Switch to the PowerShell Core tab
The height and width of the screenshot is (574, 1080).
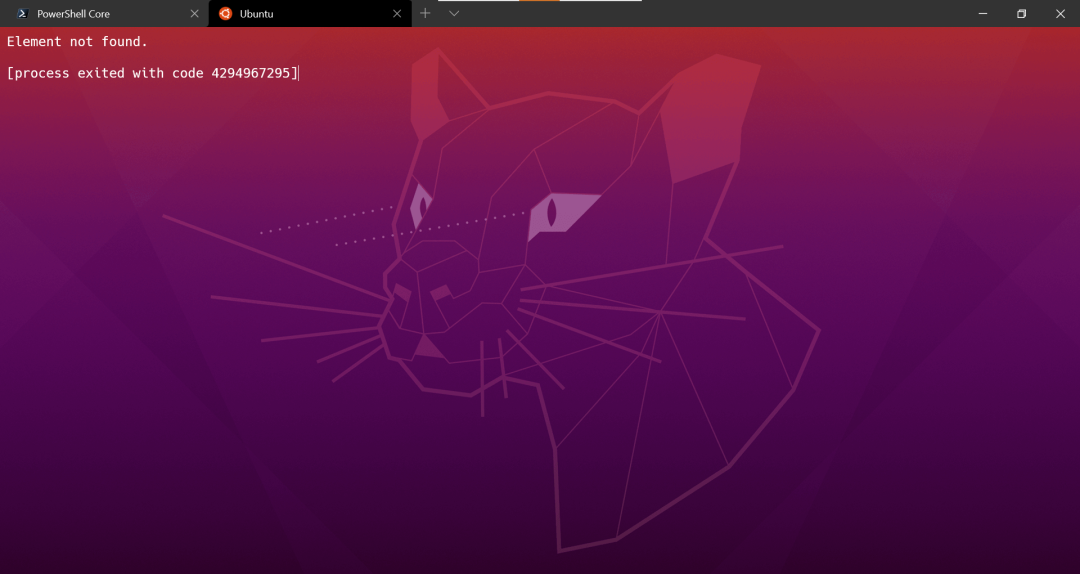(103, 14)
